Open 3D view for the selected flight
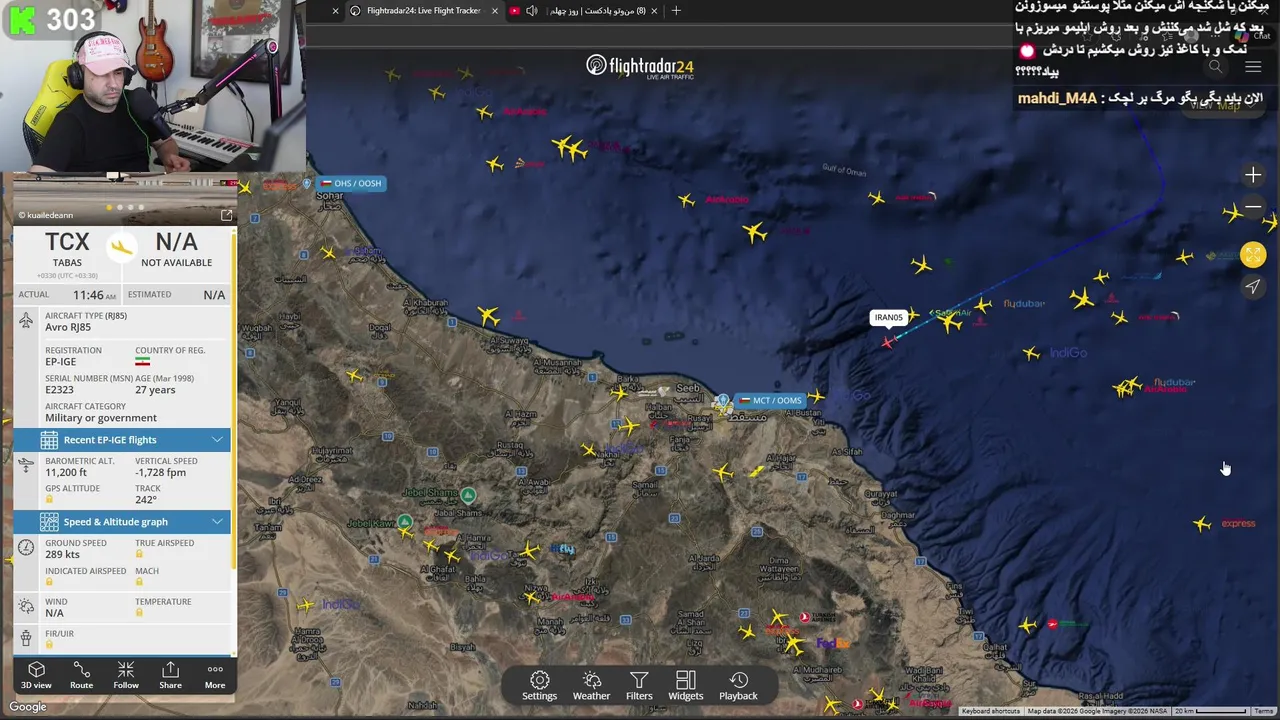The image size is (1280, 720). (x=36, y=675)
